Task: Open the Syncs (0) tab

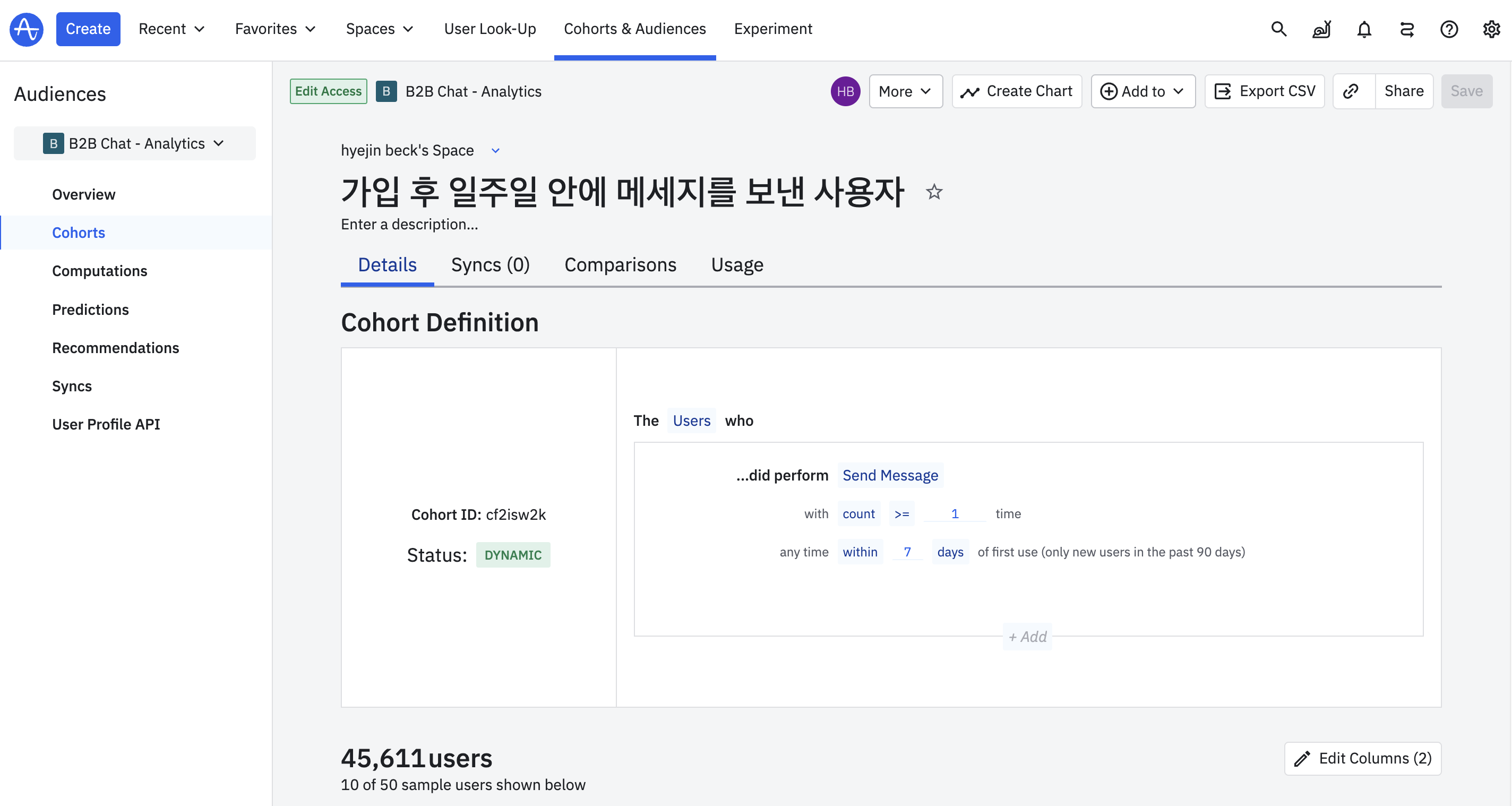Action: tap(490, 265)
